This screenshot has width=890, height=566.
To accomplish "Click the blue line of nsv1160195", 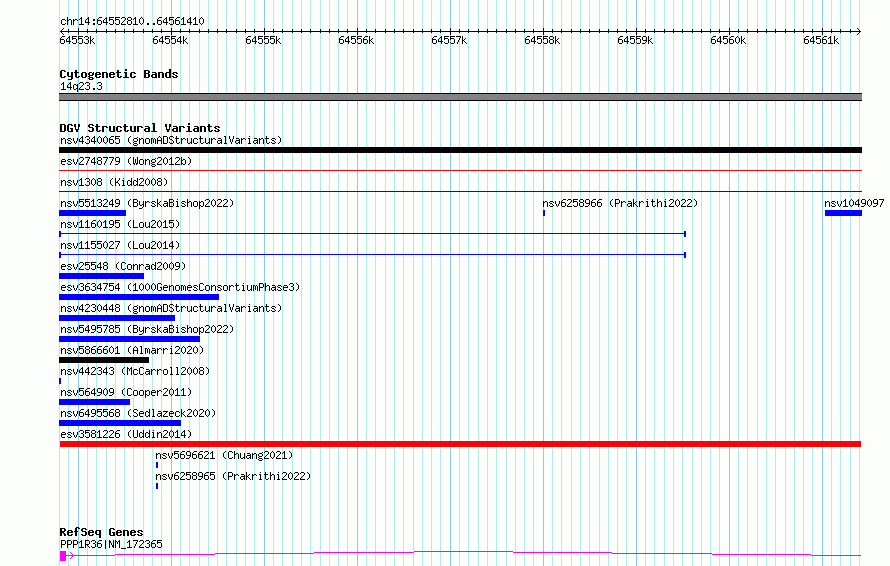I will 372,234.
